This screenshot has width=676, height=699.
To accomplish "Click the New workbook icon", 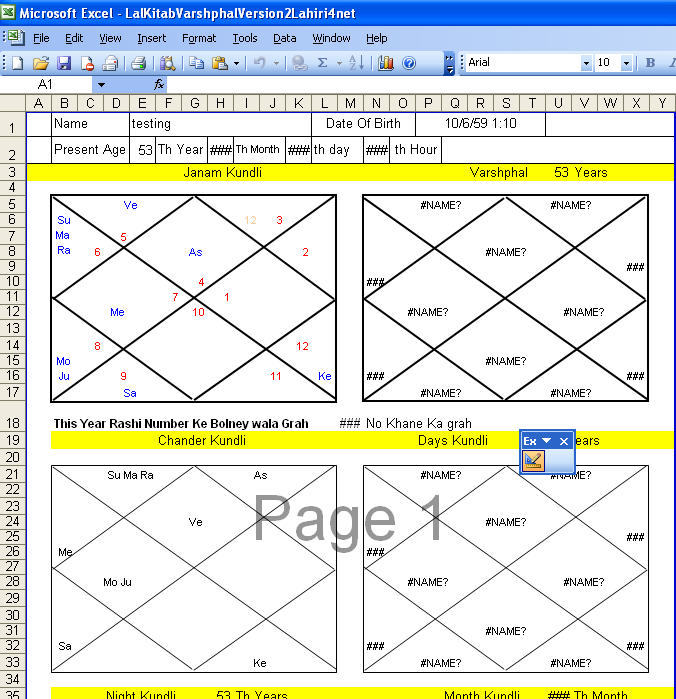I will [17, 63].
